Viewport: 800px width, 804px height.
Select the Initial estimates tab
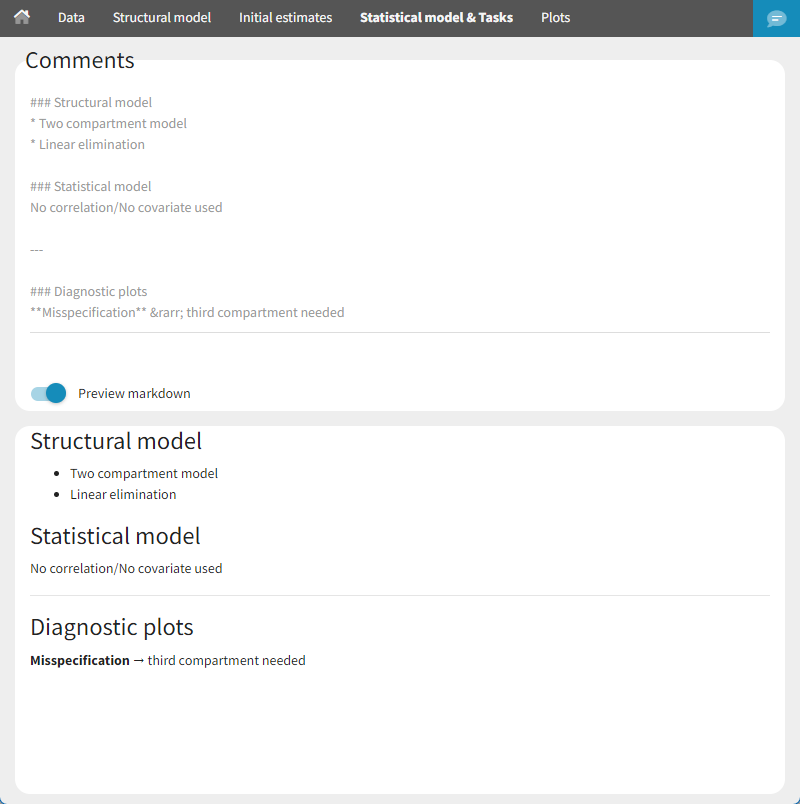click(285, 17)
